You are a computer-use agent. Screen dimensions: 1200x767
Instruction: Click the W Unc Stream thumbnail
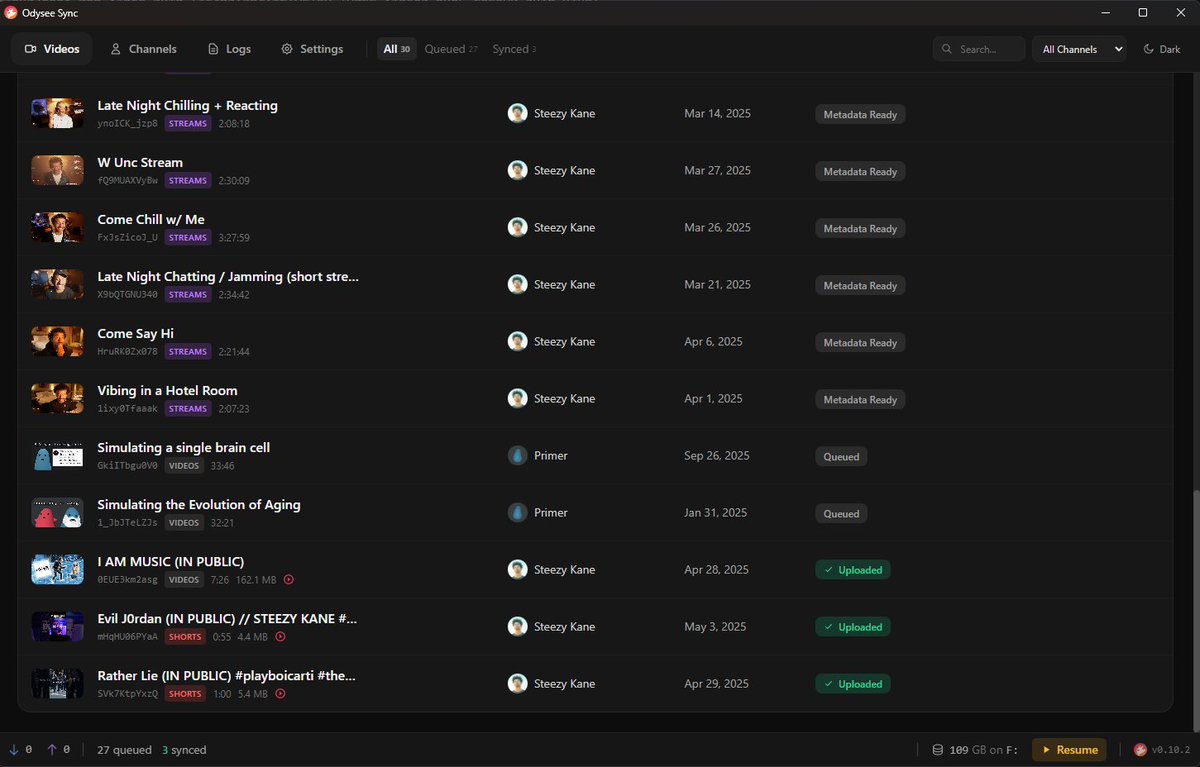(x=57, y=170)
